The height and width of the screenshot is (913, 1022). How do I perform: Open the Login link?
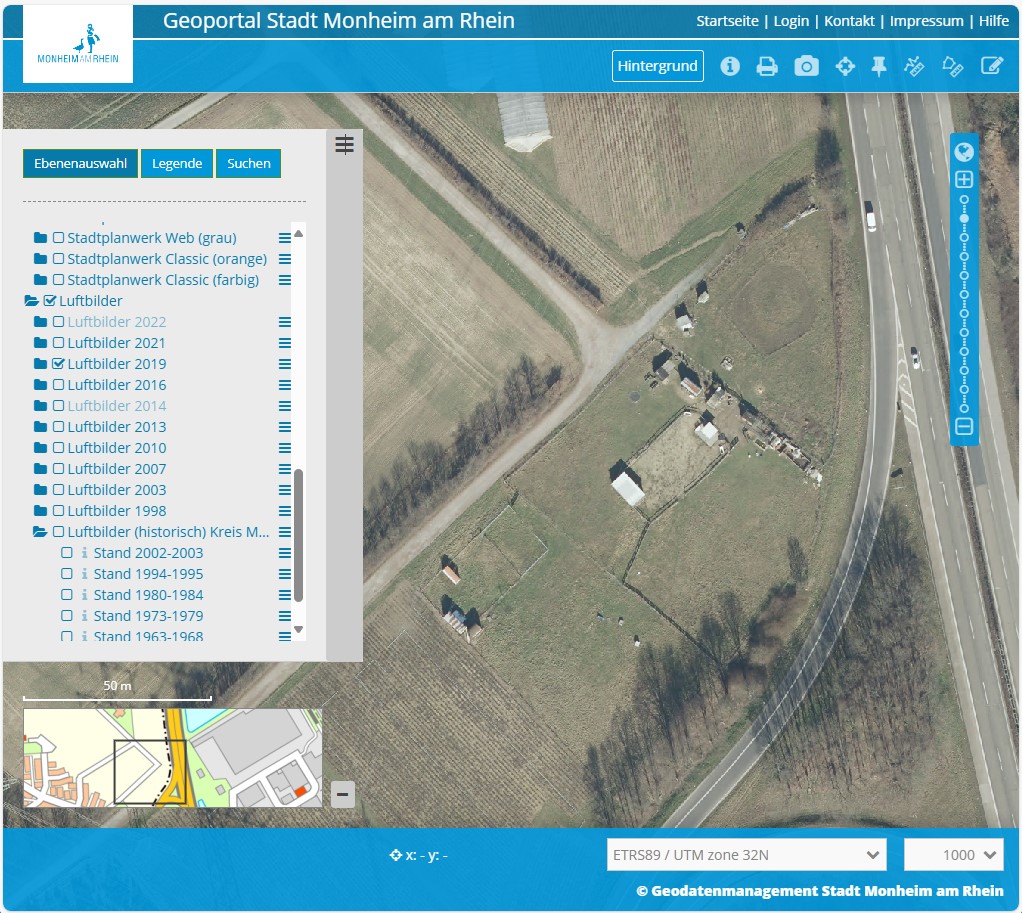(x=791, y=21)
